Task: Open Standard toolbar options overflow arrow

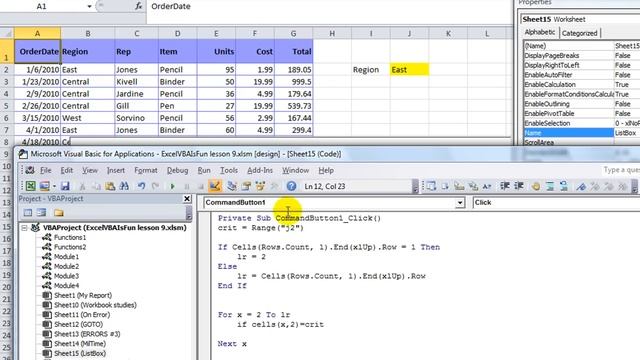Action: tap(415, 187)
